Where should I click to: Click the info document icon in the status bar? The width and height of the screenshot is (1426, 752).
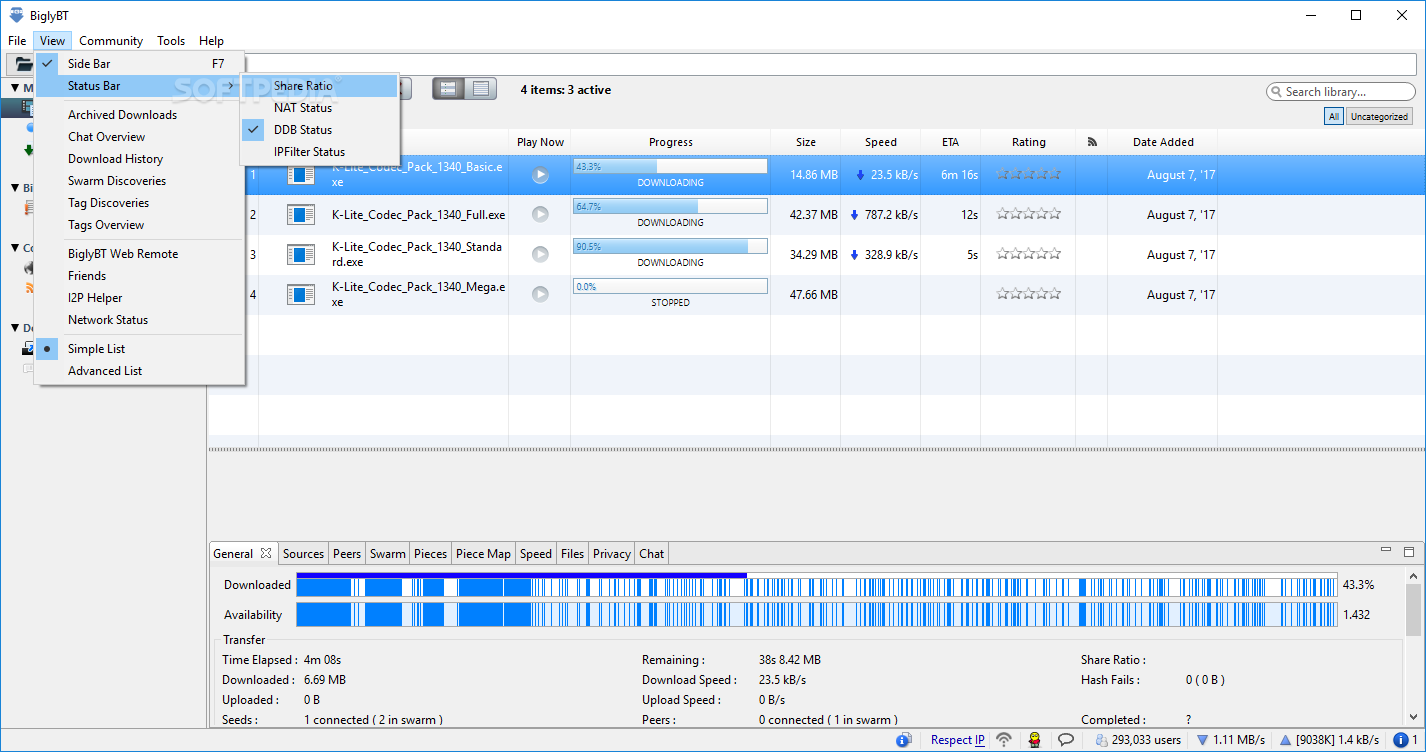(x=904, y=740)
